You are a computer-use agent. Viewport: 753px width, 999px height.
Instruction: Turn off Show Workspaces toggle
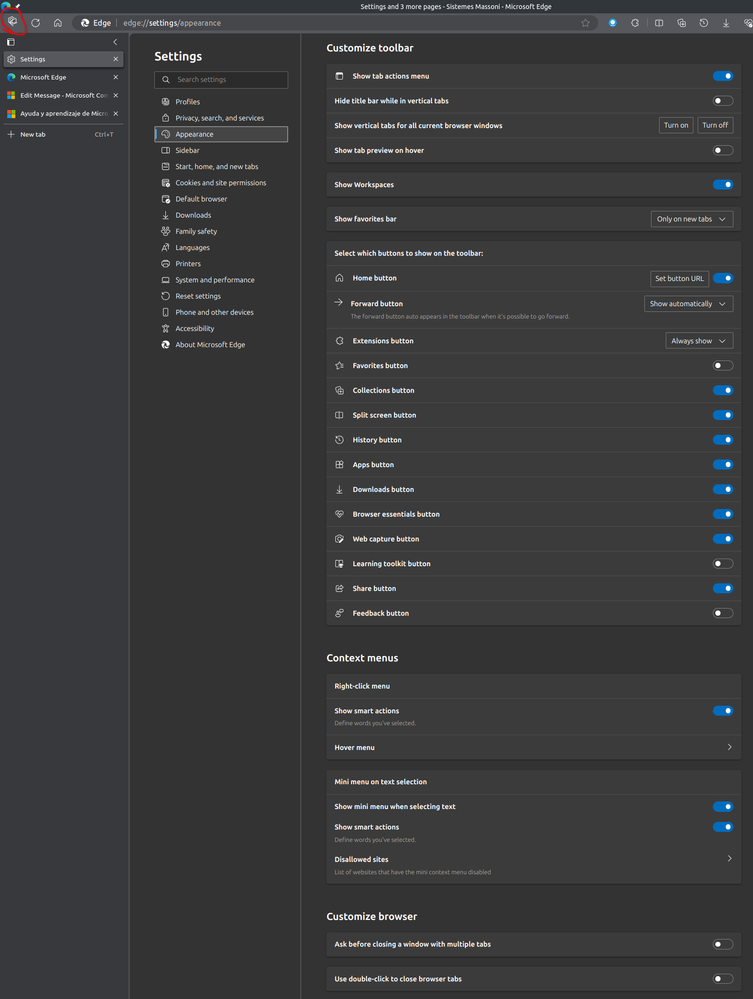tap(722, 185)
